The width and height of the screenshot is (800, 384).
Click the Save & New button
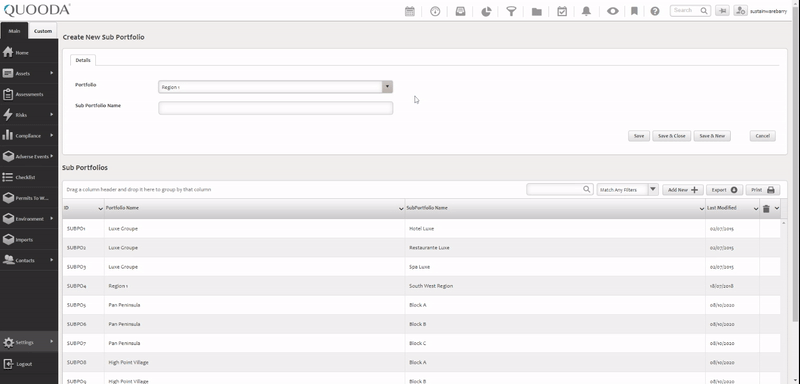(x=712, y=136)
